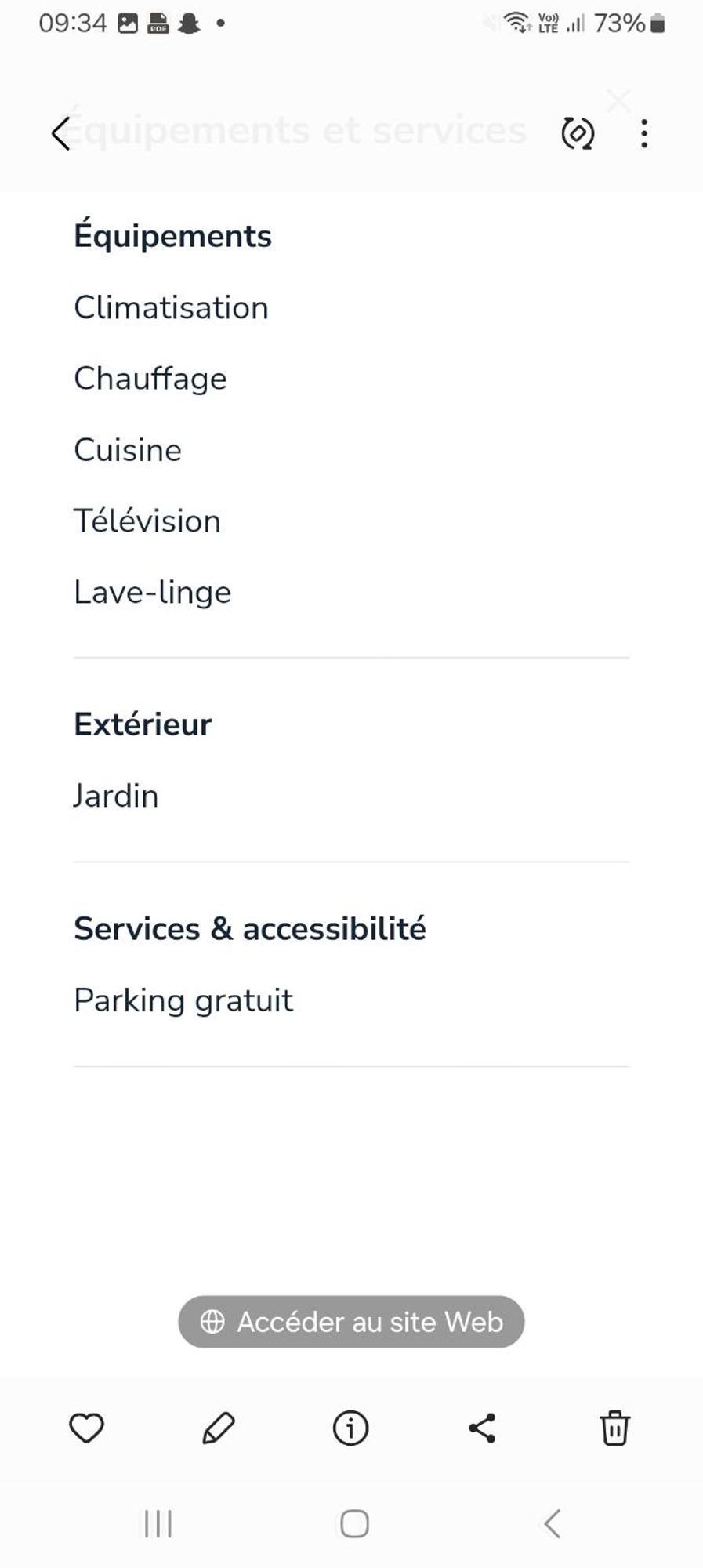
Task: Go to home screen via home button
Action: tap(354, 1524)
